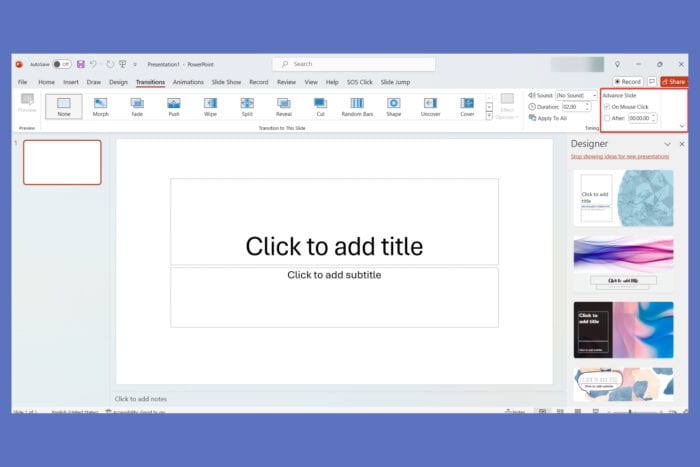Choose the dark pink-blue design idea

tap(624, 330)
